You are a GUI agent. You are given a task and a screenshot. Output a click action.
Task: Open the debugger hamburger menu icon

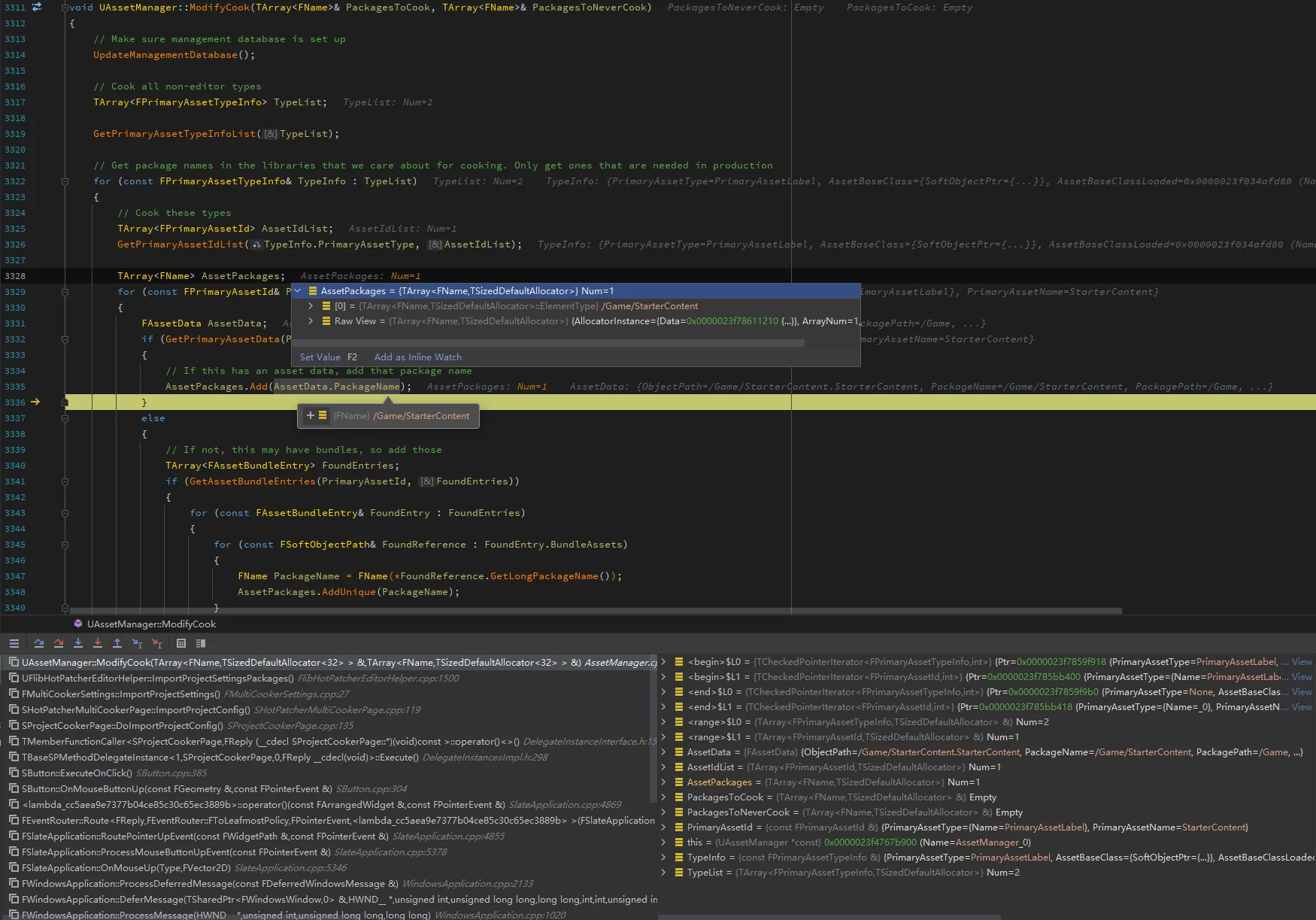14,643
